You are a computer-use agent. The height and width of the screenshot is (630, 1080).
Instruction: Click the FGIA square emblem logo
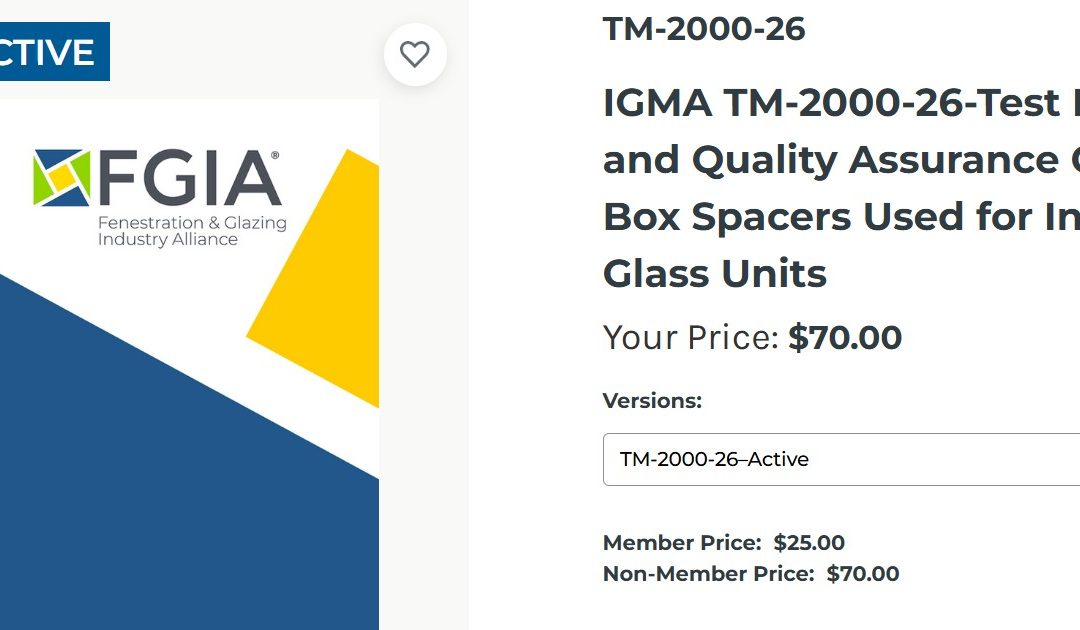coord(61,177)
